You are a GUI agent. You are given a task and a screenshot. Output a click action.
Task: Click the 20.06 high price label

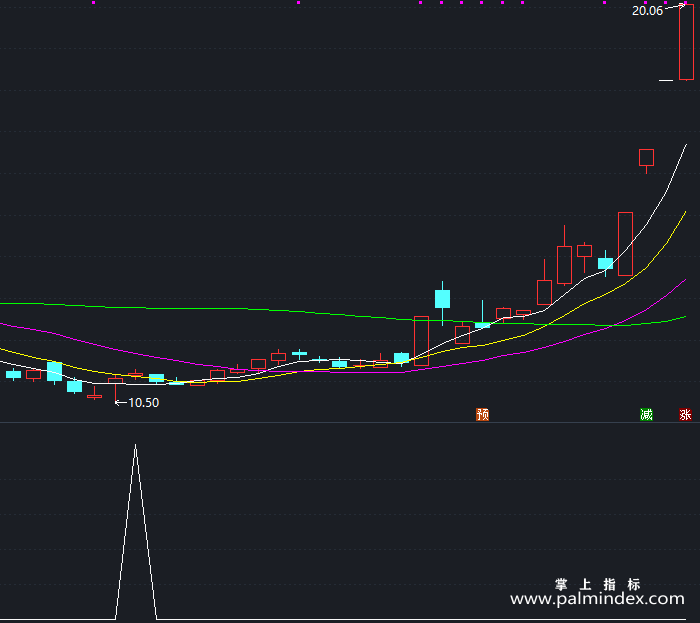click(647, 11)
